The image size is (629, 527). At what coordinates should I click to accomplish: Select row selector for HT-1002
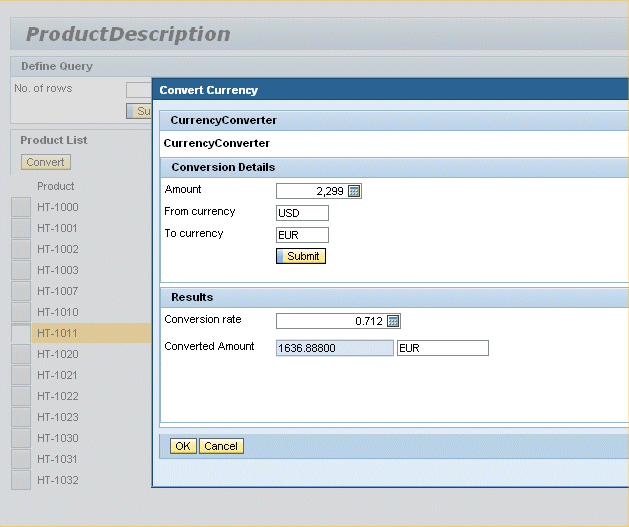click(21, 249)
